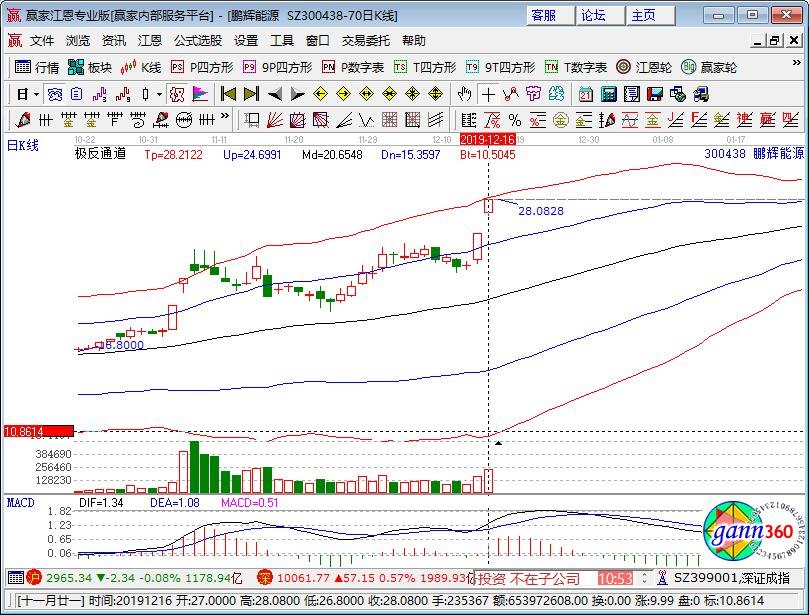The image size is (809, 615).
Task: Select the Gann fan angle lines icon
Action: 275,120
